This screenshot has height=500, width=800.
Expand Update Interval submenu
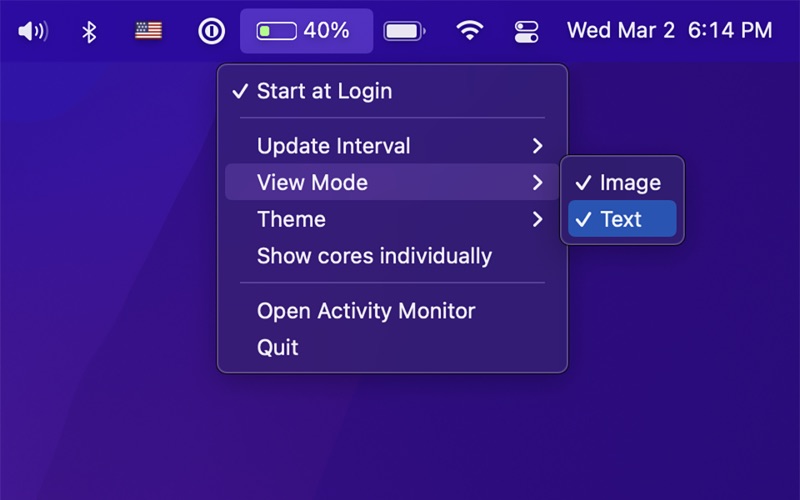[x=392, y=146]
